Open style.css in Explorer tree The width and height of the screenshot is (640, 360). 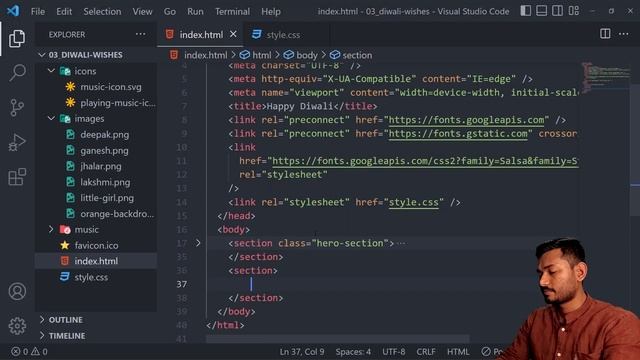click(x=91, y=277)
